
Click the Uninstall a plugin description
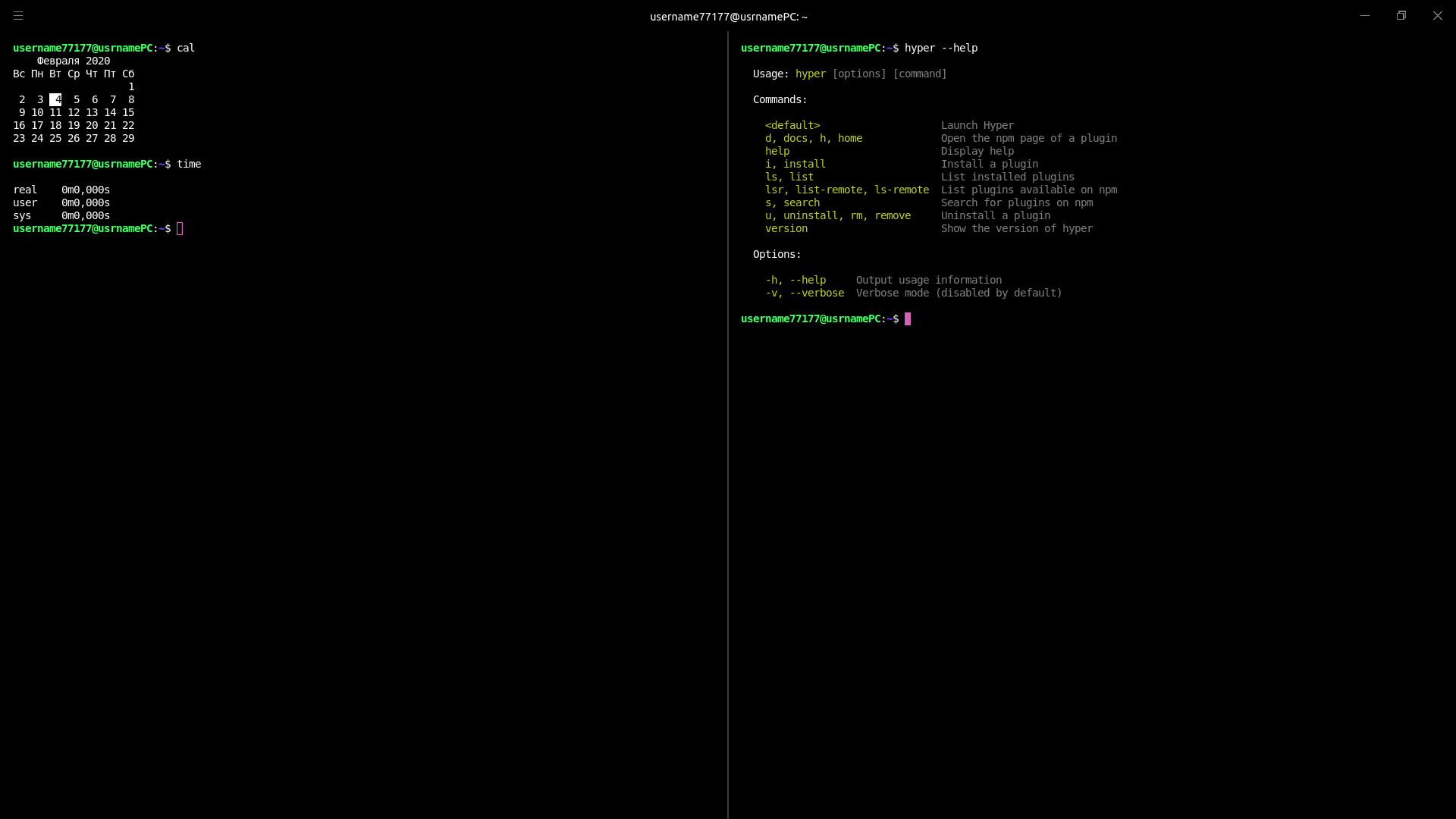(996, 215)
